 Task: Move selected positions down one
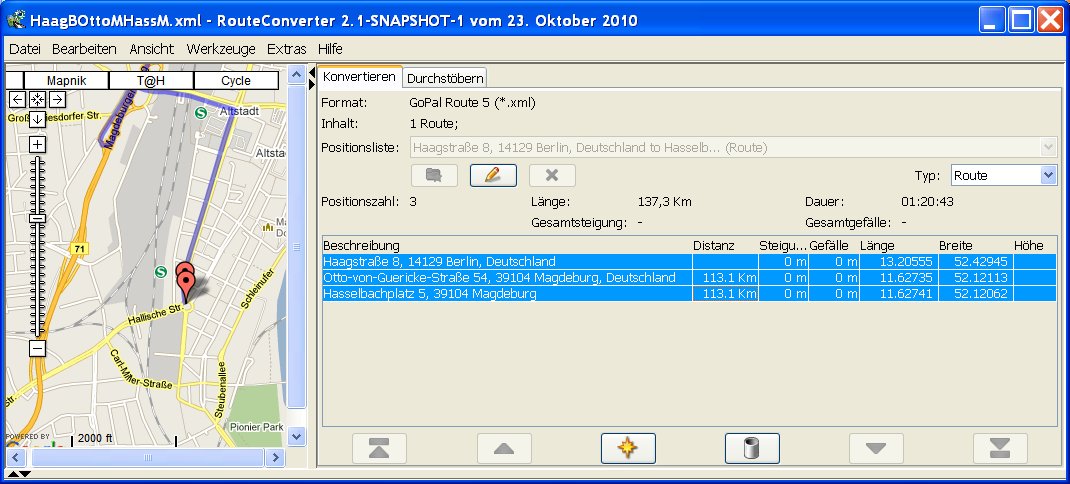point(876,449)
